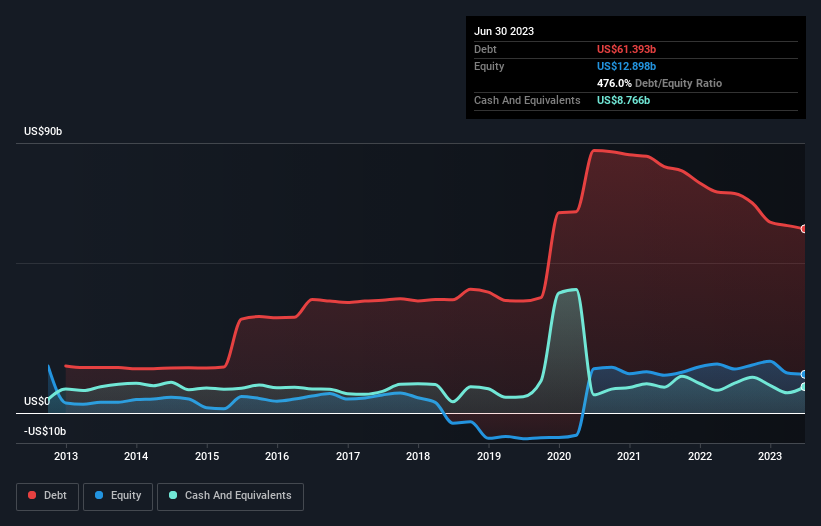Click the 2016 x-axis label
The height and width of the screenshot is (526, 821).
click(277, 456)
